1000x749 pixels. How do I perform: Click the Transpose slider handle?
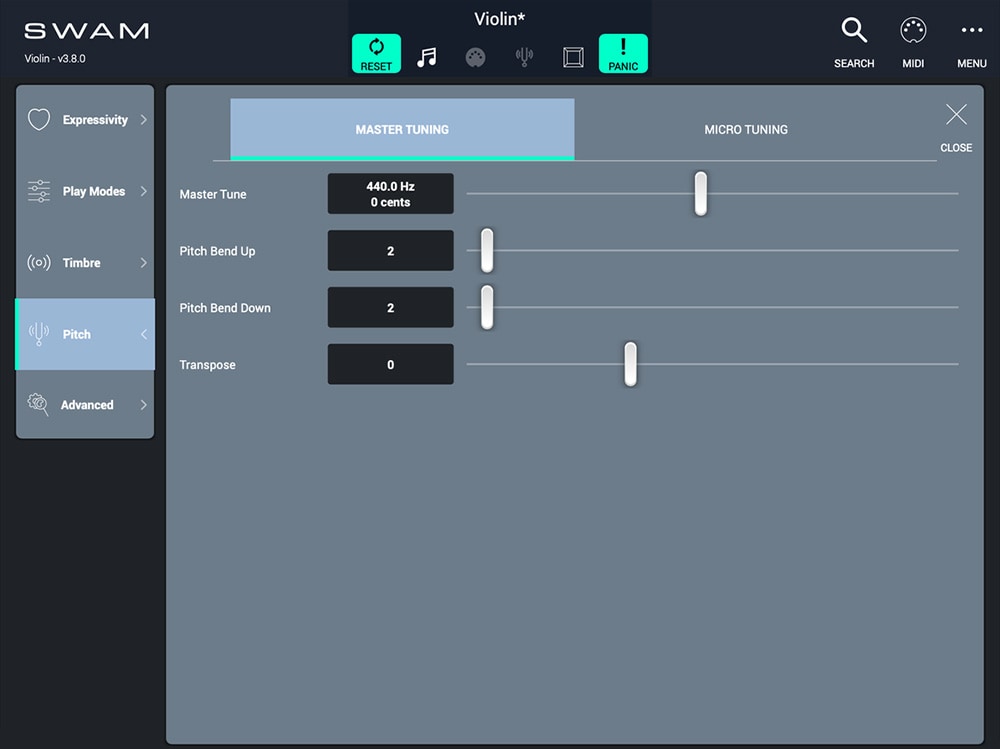tap(630, 364)
